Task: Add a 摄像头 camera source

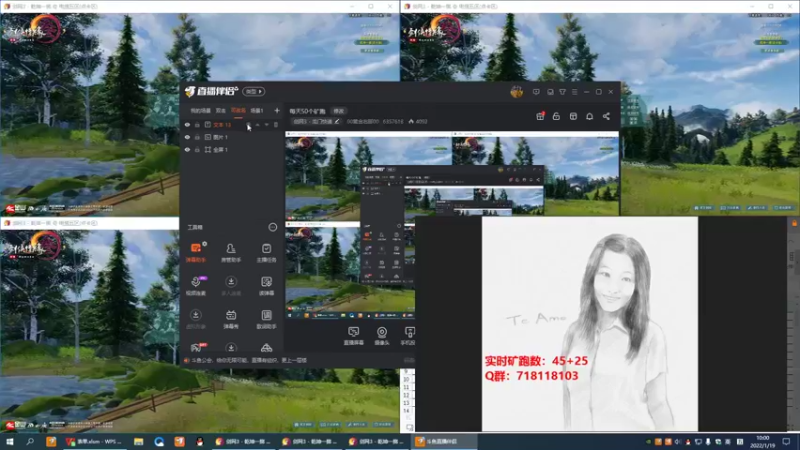Action: coord(382,336)
